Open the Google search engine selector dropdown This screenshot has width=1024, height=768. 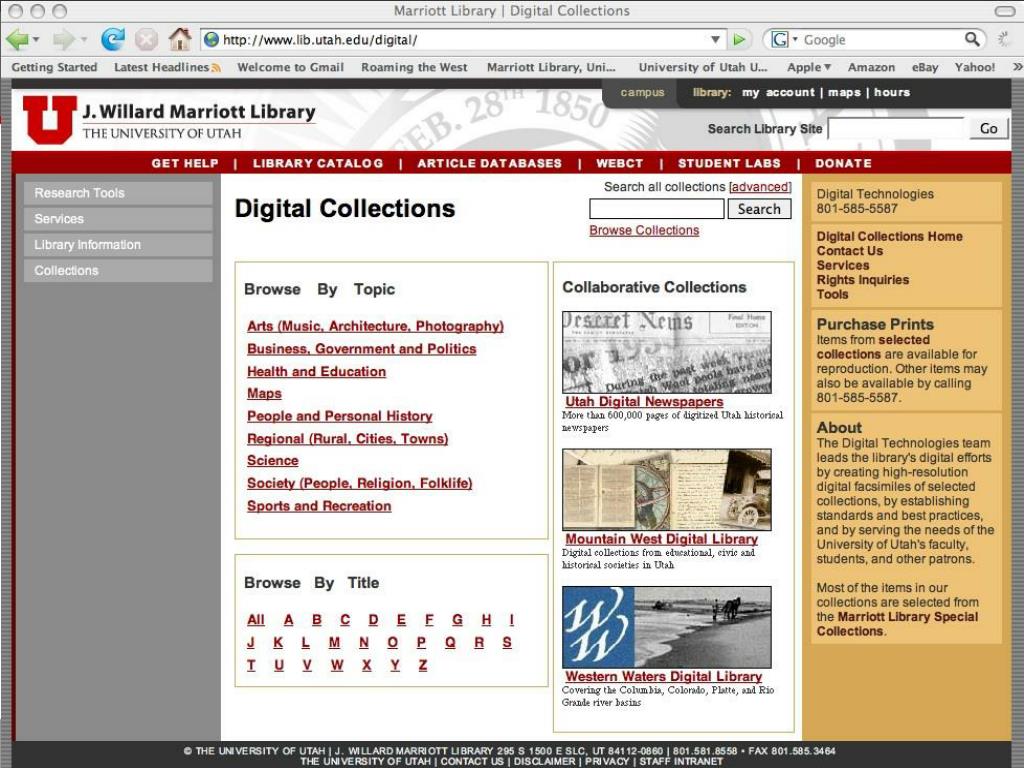point(795,39)
